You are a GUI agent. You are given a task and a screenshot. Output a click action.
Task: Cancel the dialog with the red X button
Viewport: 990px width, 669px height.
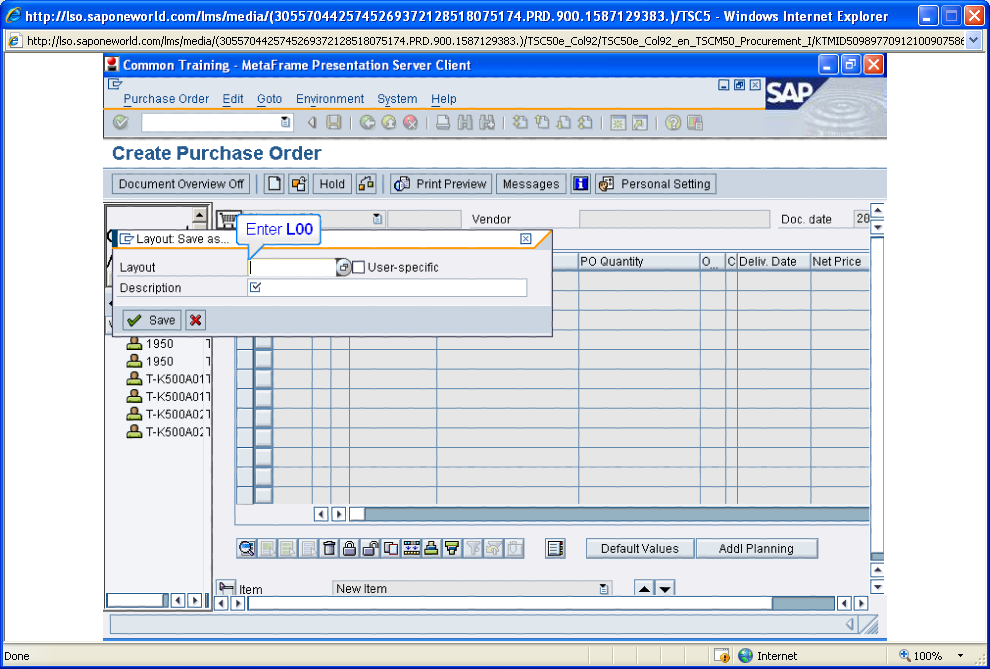pos(196,320)
